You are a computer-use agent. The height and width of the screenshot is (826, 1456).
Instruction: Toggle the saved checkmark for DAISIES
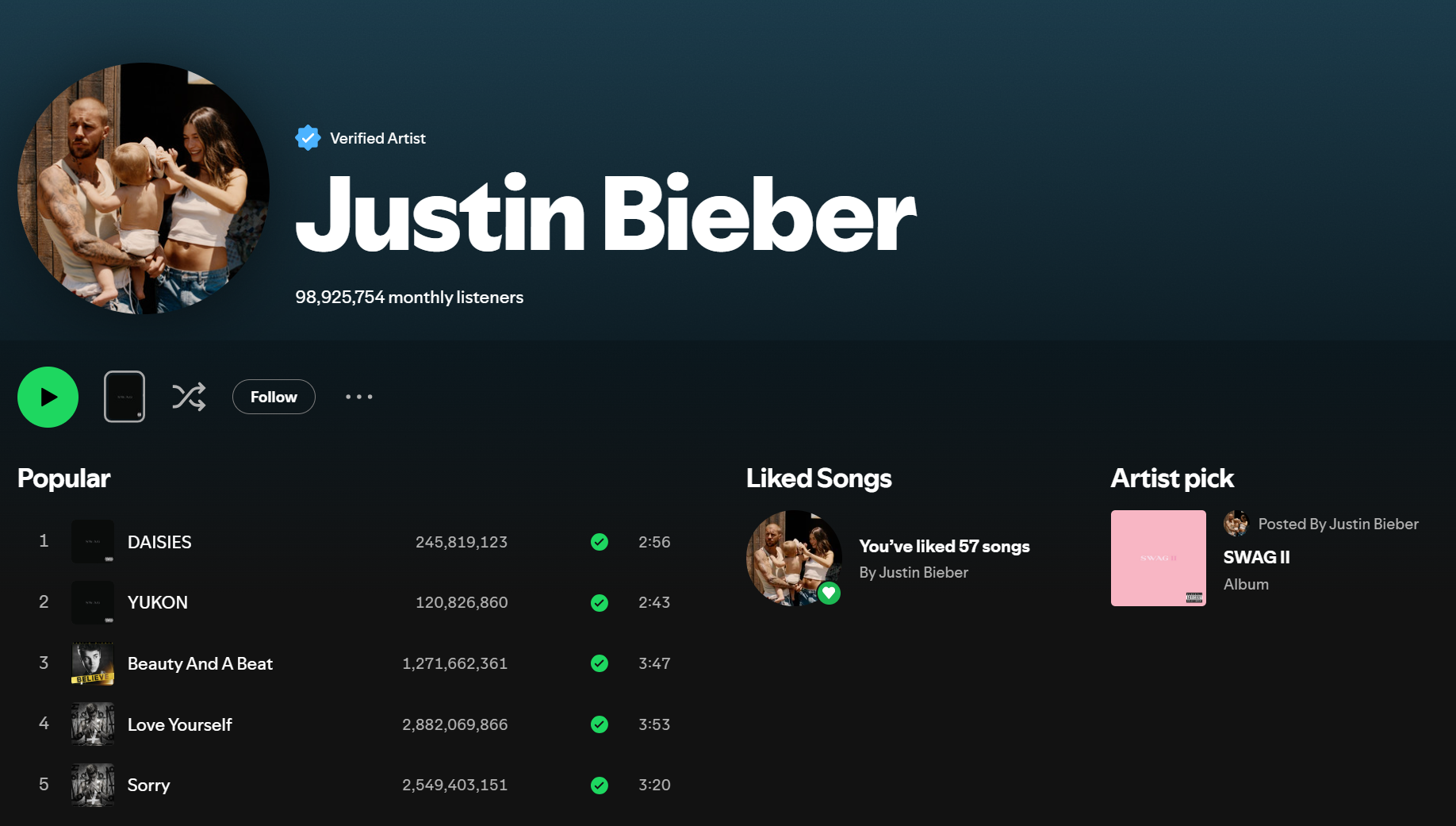600,542
